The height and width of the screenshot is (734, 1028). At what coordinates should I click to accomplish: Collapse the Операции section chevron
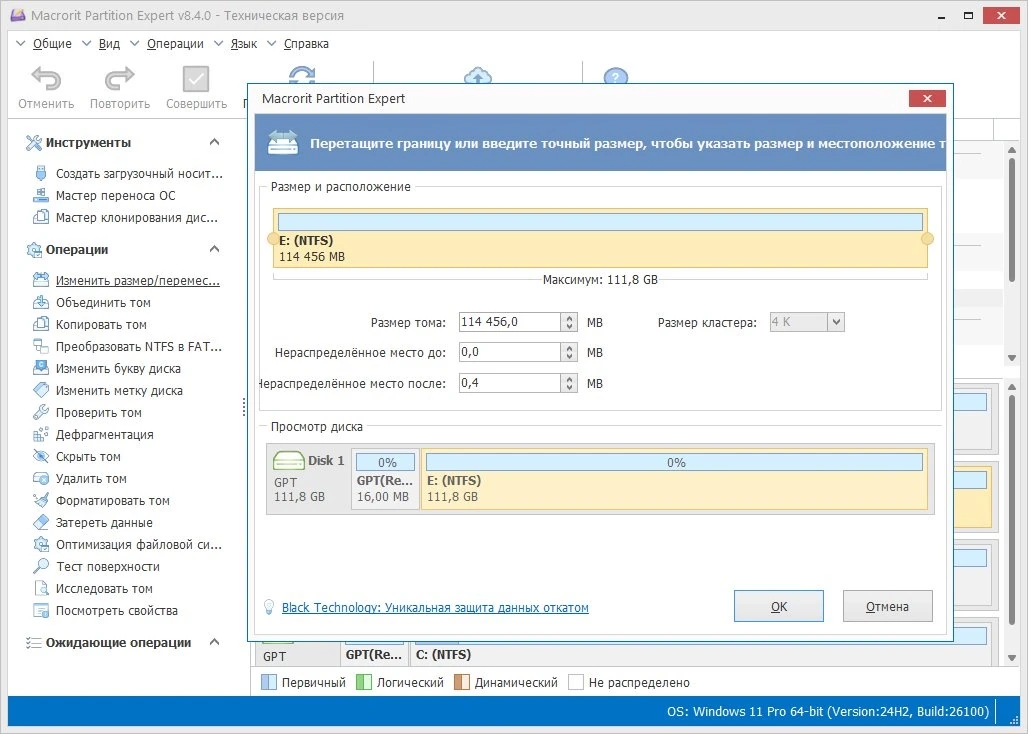click(x=214, y=249)
